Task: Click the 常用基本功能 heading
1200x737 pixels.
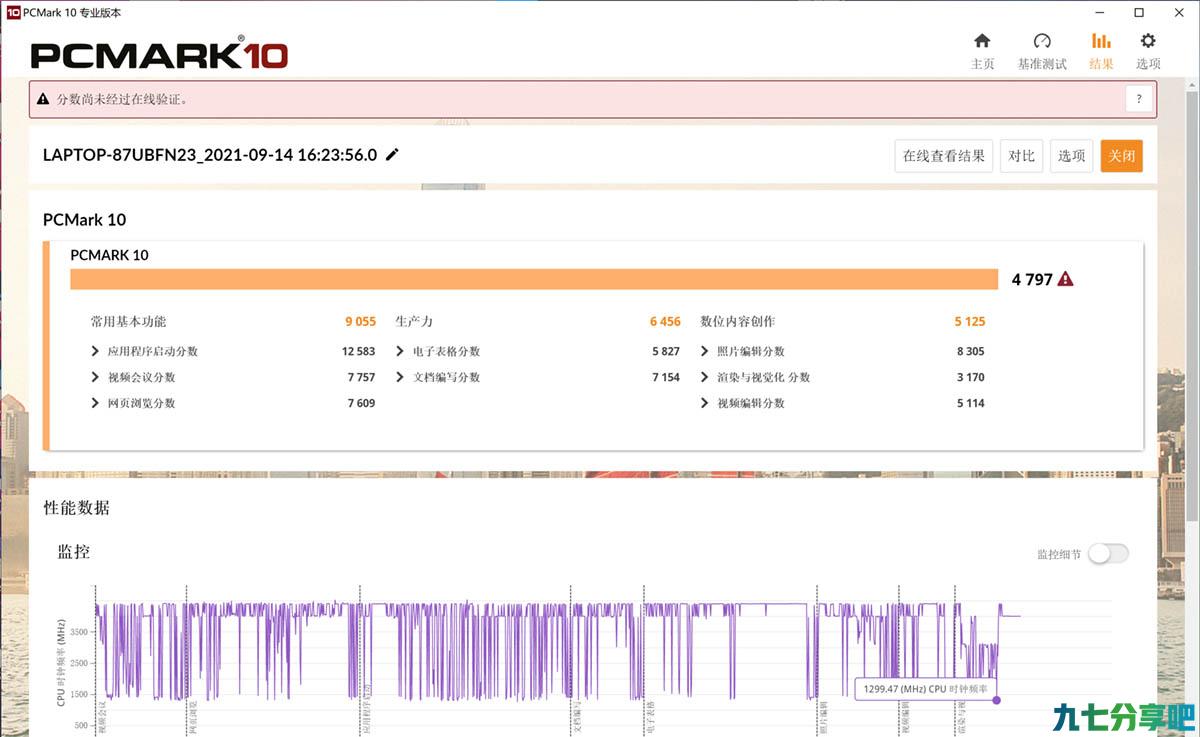Action: [x=128, y=321]
